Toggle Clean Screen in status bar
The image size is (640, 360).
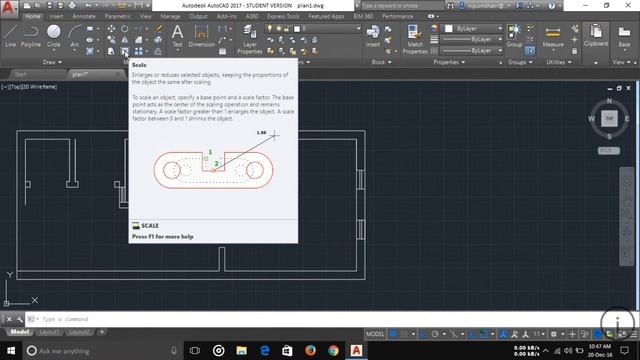[x=622, y=334]
